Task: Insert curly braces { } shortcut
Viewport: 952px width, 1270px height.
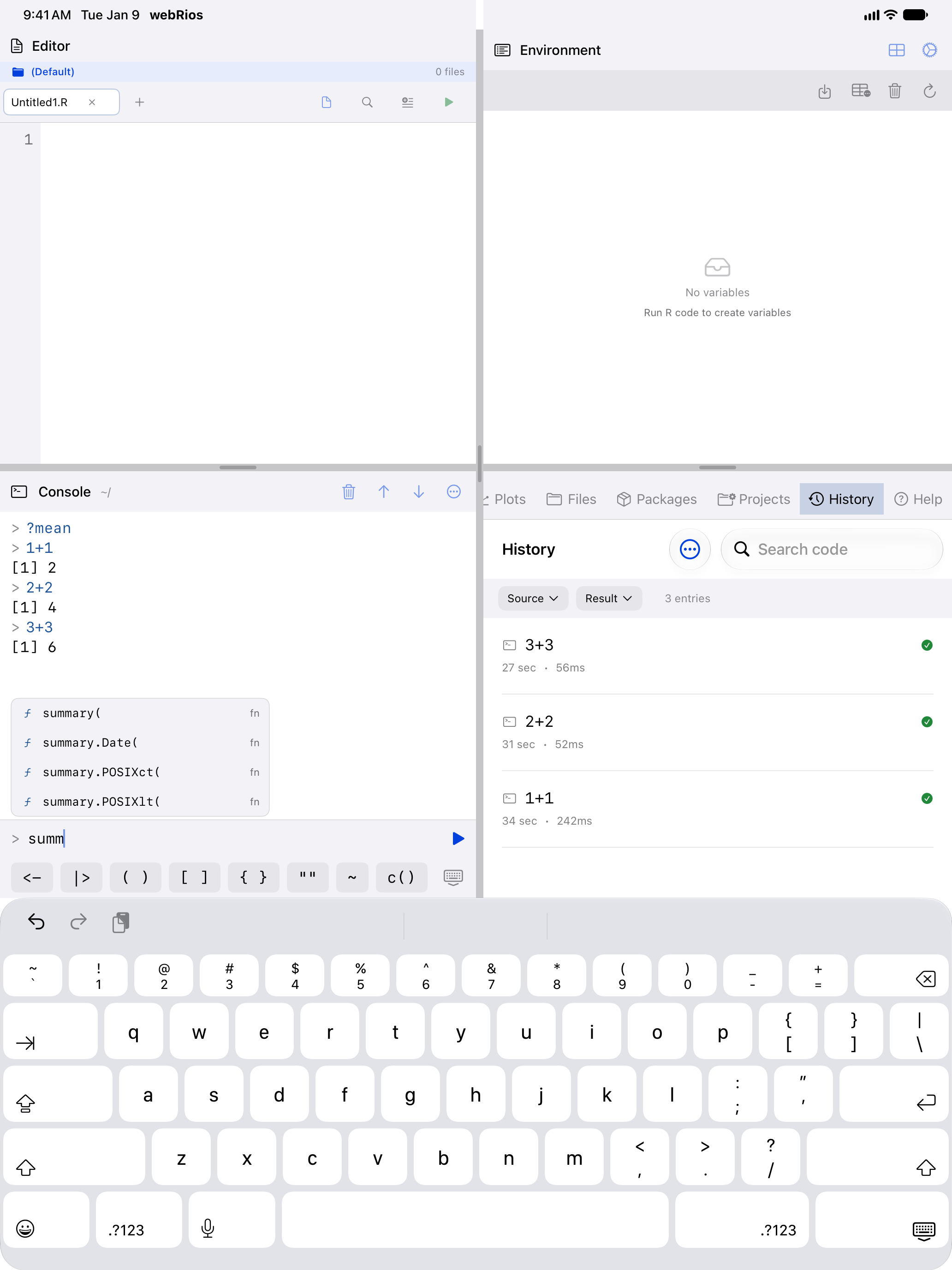Action: [x=253, y=877]
